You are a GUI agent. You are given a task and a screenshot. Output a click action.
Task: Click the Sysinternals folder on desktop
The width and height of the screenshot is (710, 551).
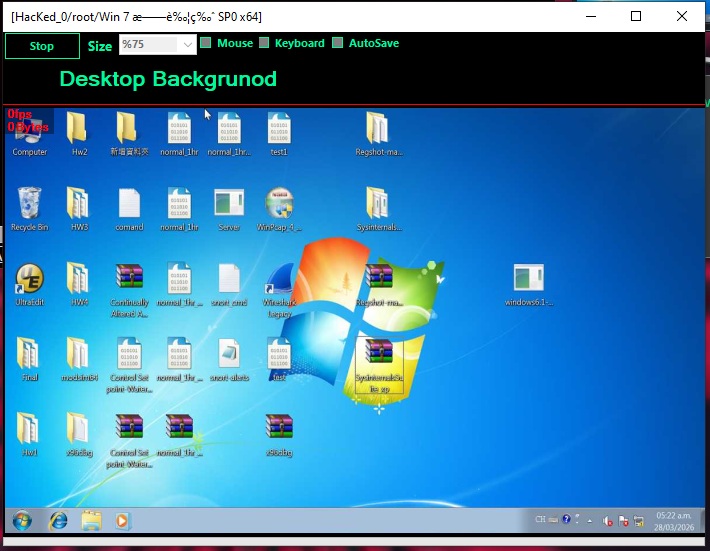[x=378, y=205]
